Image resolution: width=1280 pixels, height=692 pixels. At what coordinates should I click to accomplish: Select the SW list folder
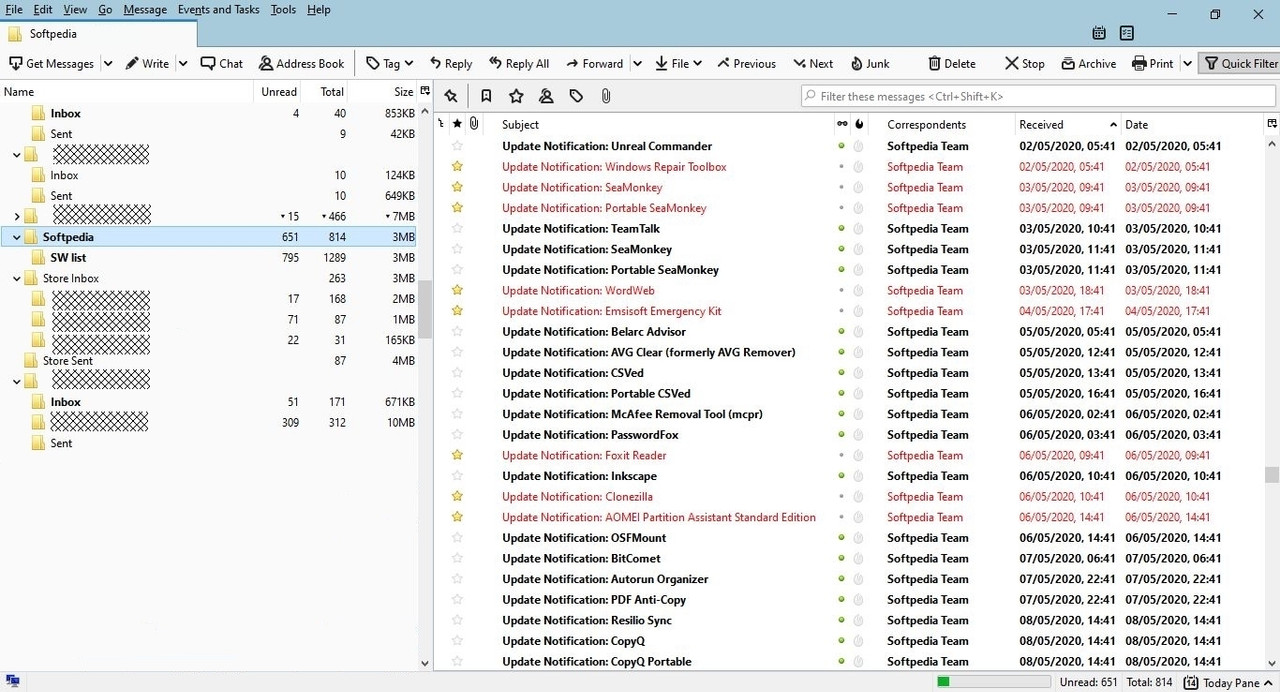click(x=69, y=257)
